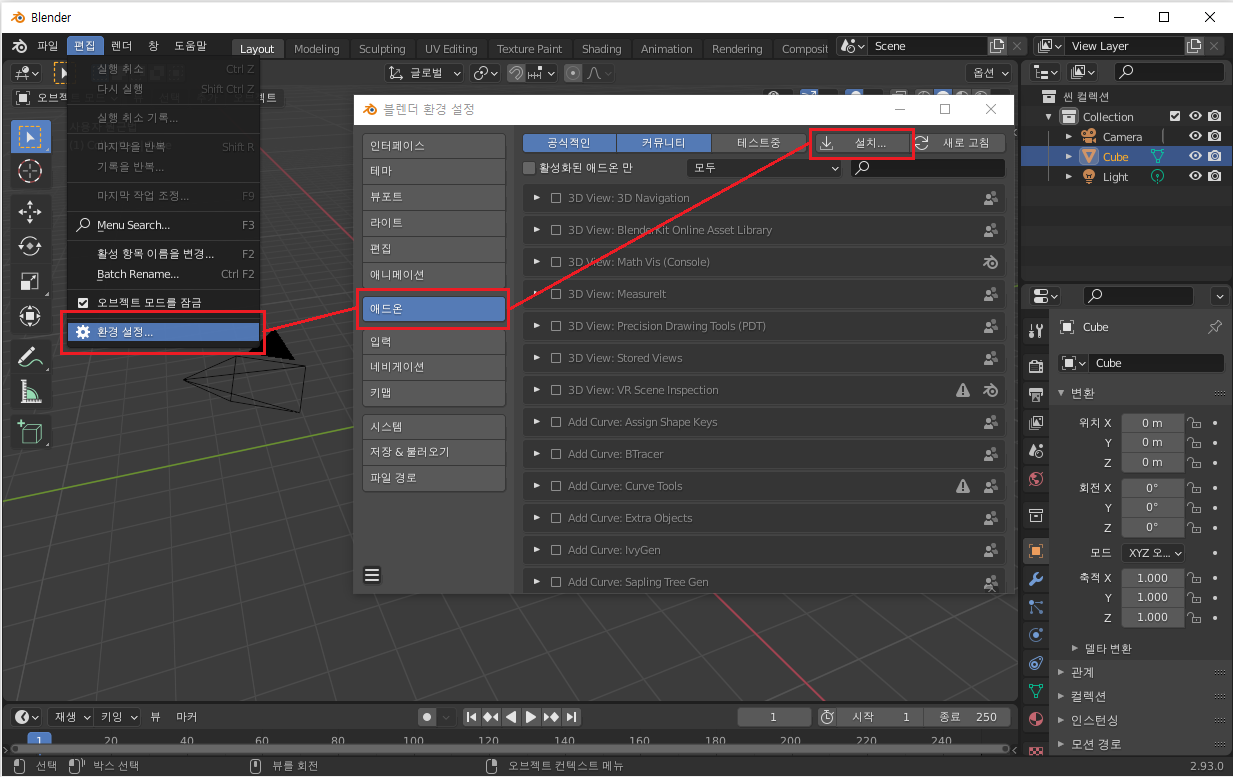
Task: Select the Scale tool
Action: pyautogui.click(x=30, y=281)
